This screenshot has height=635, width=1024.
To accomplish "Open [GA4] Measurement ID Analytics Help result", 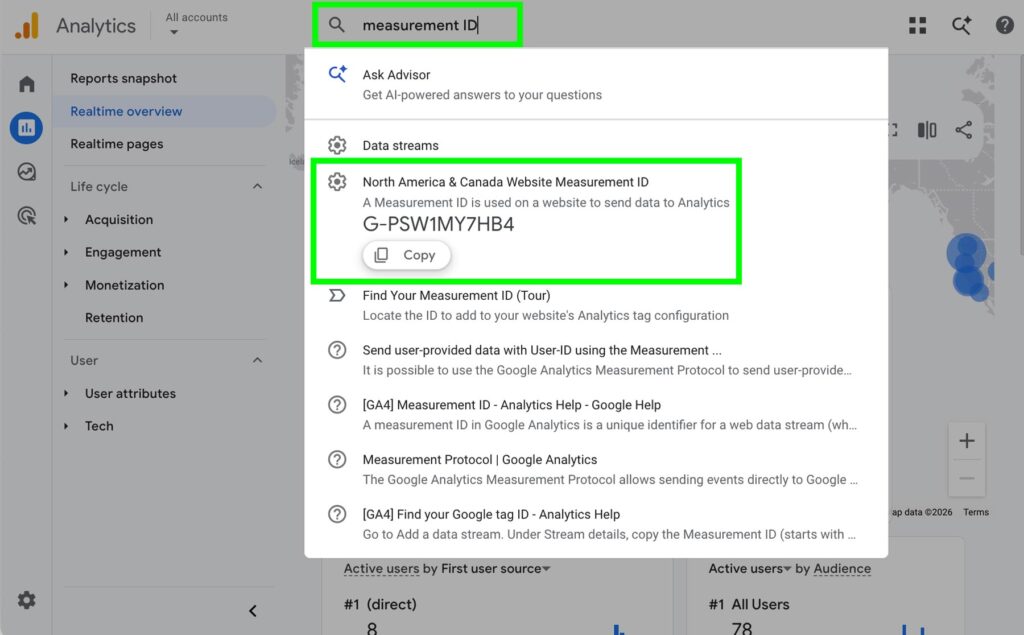I will (x=596, y=415).
